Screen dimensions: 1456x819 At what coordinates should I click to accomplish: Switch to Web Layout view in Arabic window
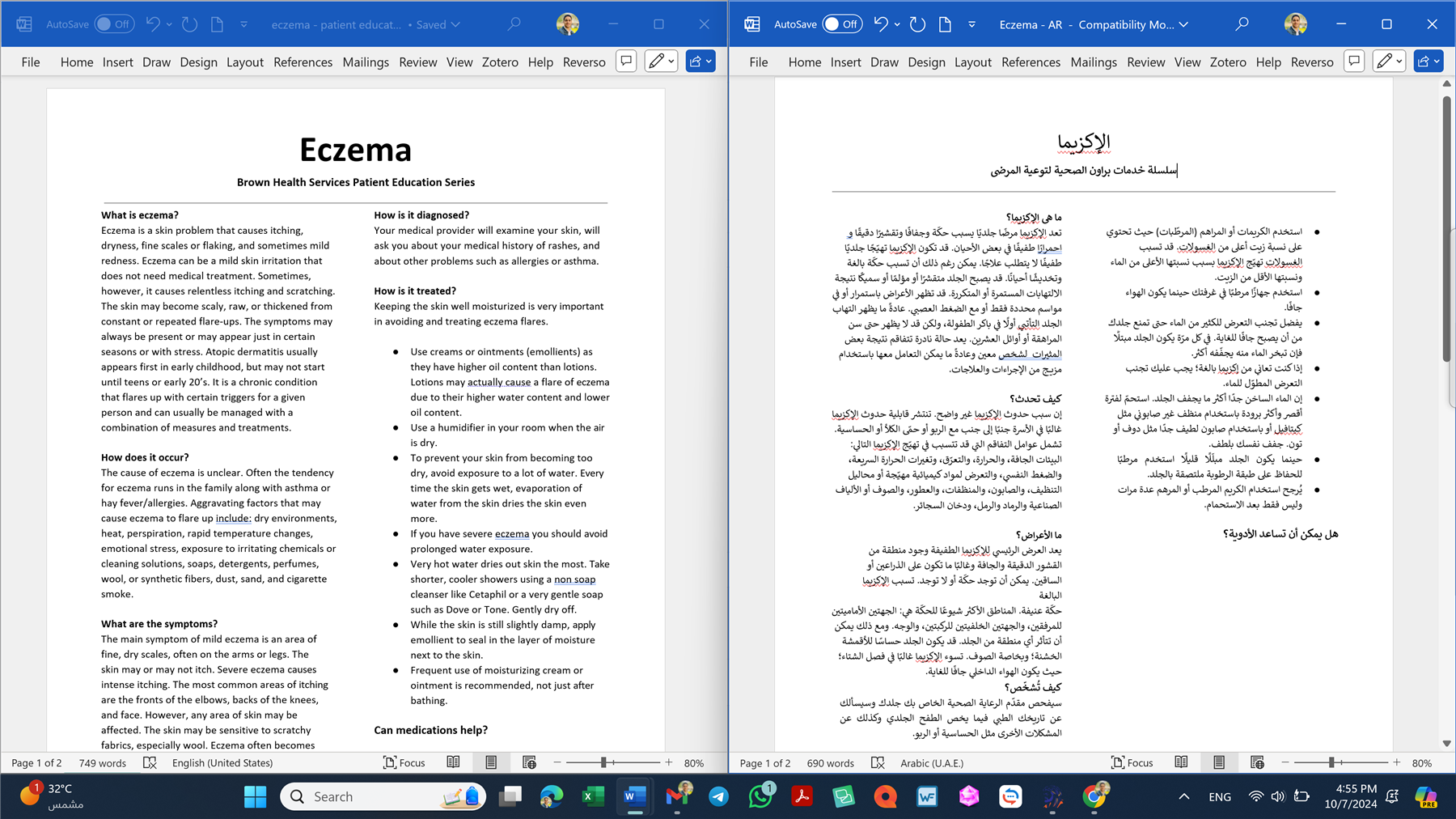(x=1257, y=762)
